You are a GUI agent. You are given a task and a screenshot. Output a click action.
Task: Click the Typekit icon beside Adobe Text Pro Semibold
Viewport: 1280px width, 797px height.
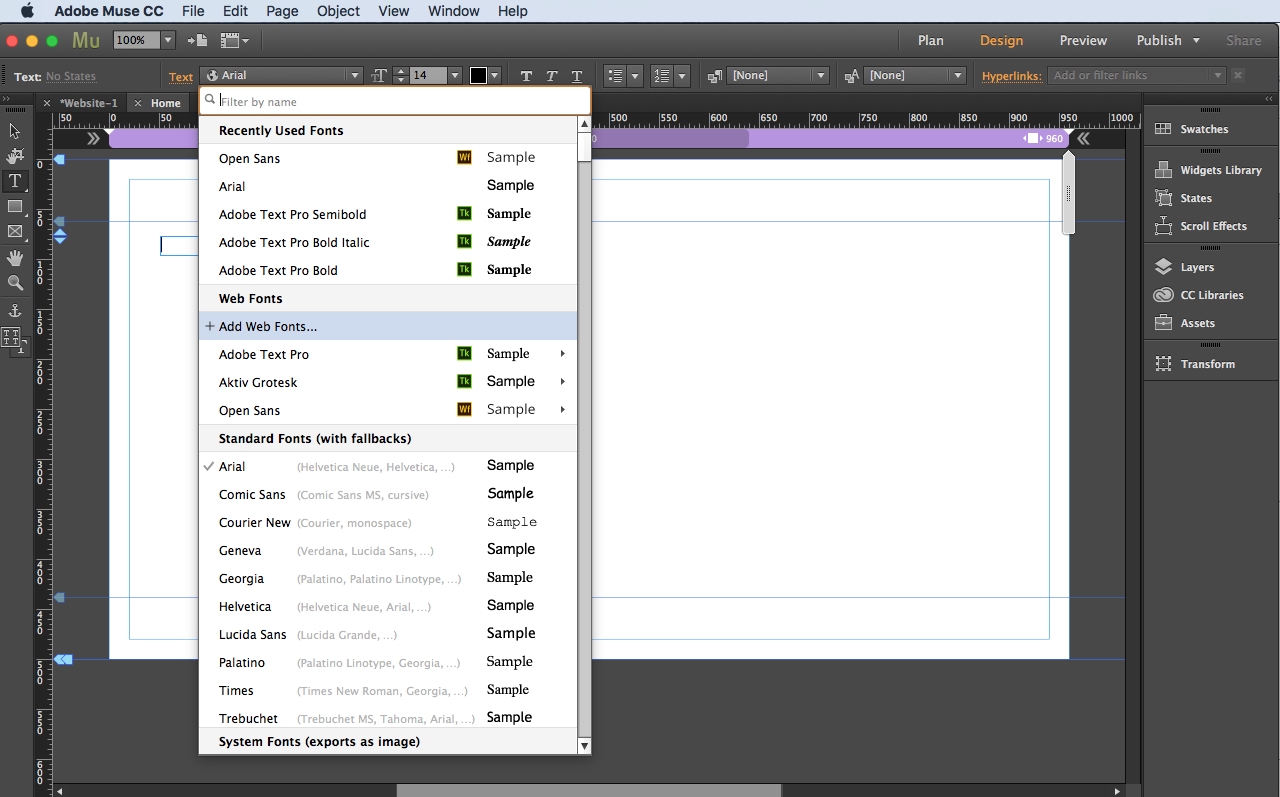pyautogui.click(x=464, y=213)
